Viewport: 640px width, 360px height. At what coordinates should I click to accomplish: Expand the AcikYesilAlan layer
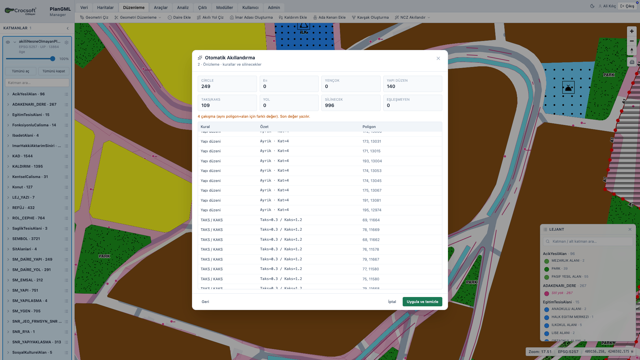pyautogui.click(x=8, y=94)
